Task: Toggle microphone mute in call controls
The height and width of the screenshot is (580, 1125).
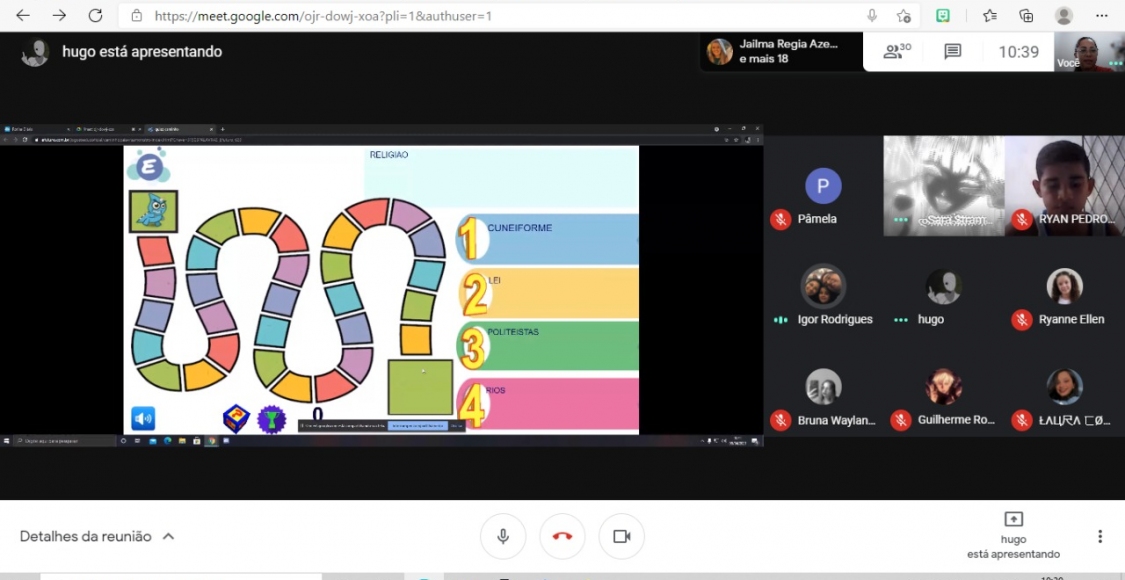Action: click(x=503, y=536)
